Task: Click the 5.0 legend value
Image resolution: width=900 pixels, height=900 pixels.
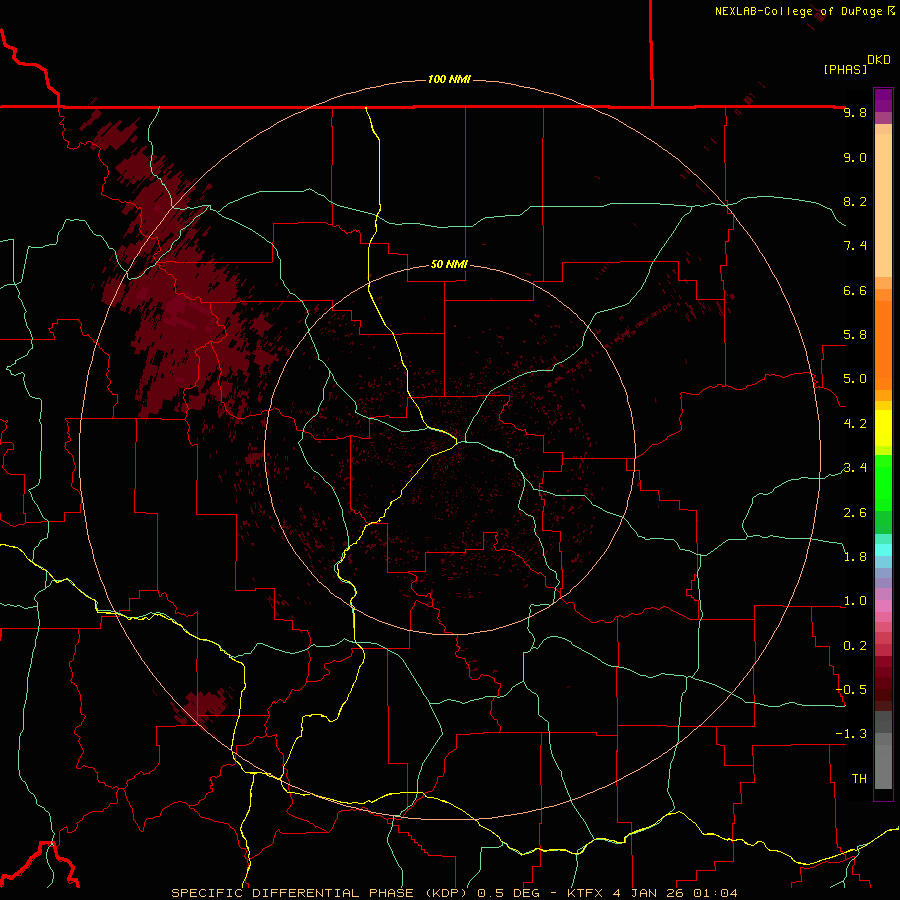Action: click(x=855, y=379)
